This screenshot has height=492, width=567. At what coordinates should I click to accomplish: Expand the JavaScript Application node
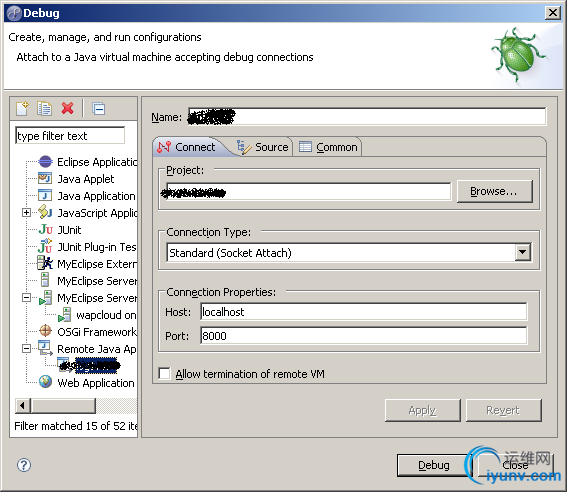click(x=26, y=213)
